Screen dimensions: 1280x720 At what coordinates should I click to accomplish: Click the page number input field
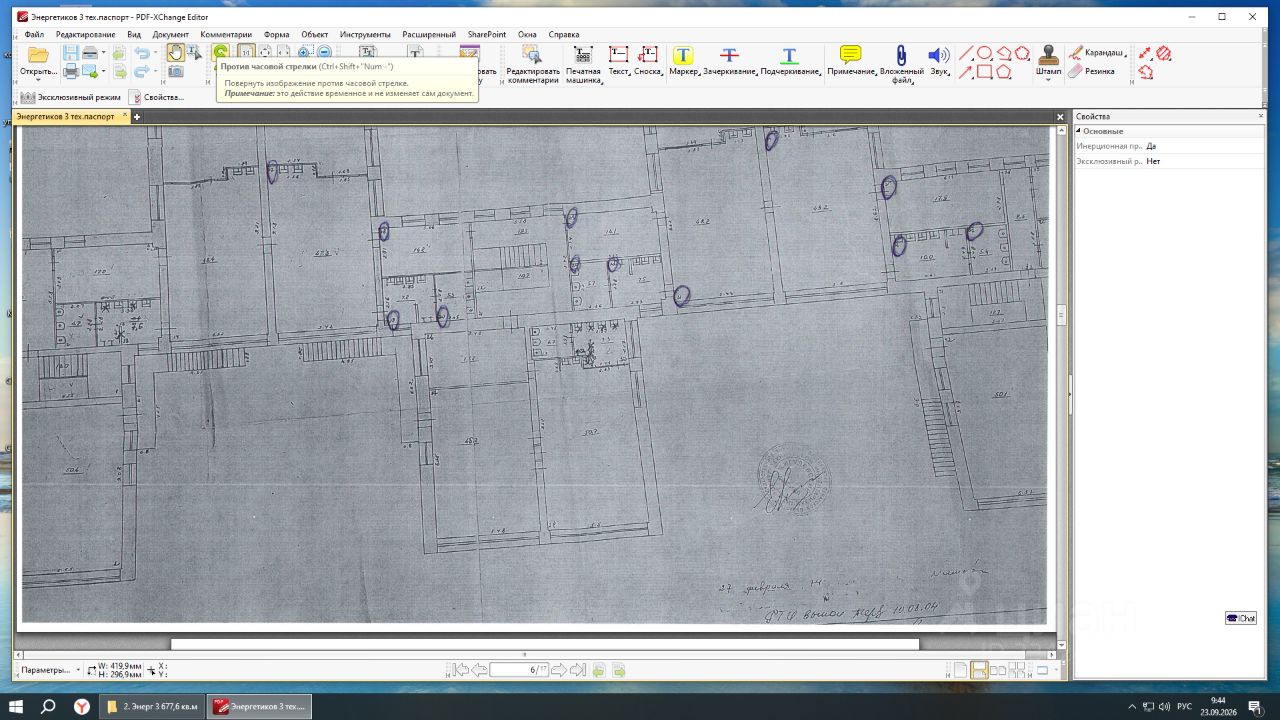pyautogui.click(x=519, y=670)
